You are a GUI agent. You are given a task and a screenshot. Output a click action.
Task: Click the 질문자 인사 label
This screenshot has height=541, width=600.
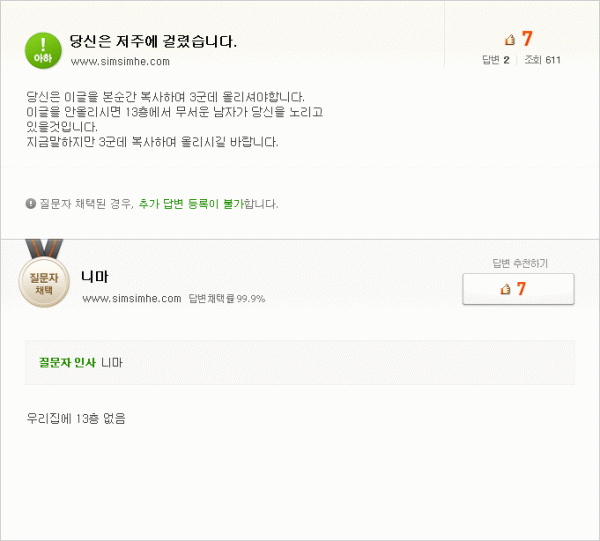pyautogui.click(x=67, y=362)
